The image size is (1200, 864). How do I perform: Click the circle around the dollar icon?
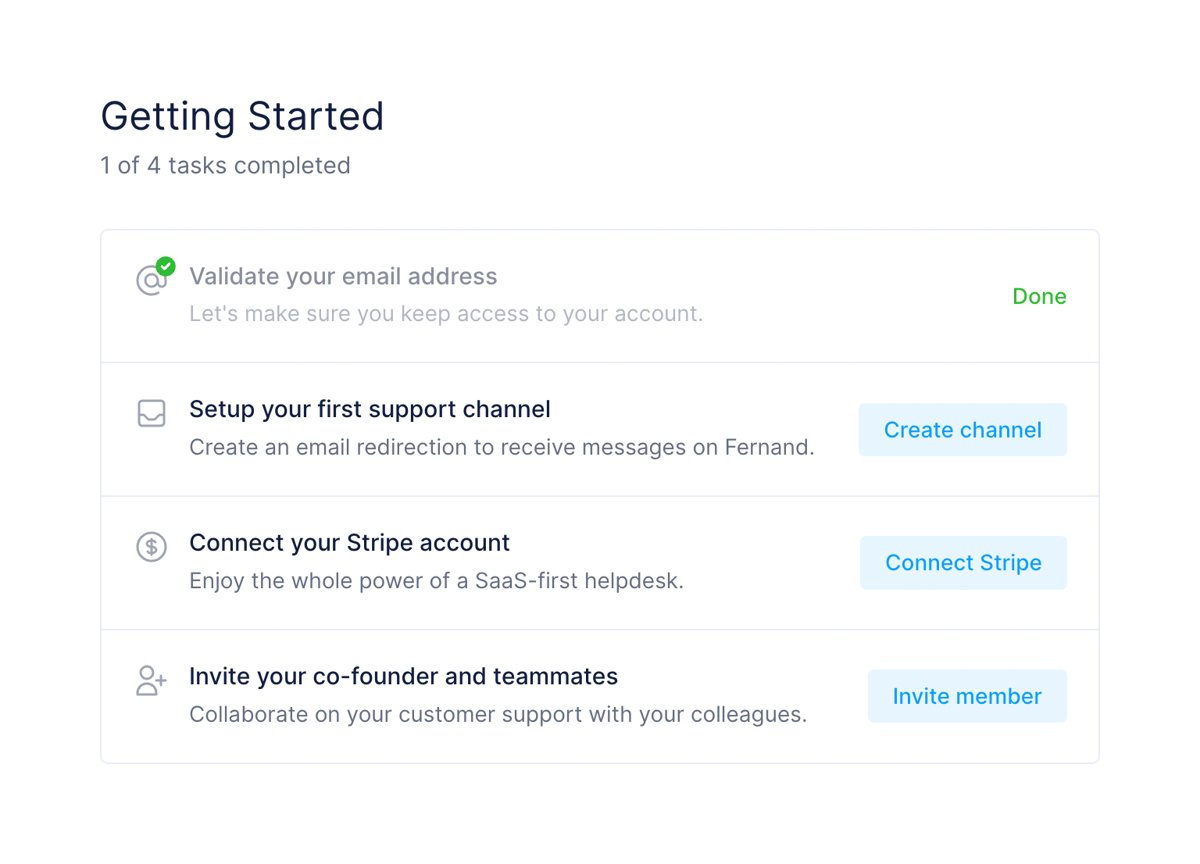[x=151, y=546]
